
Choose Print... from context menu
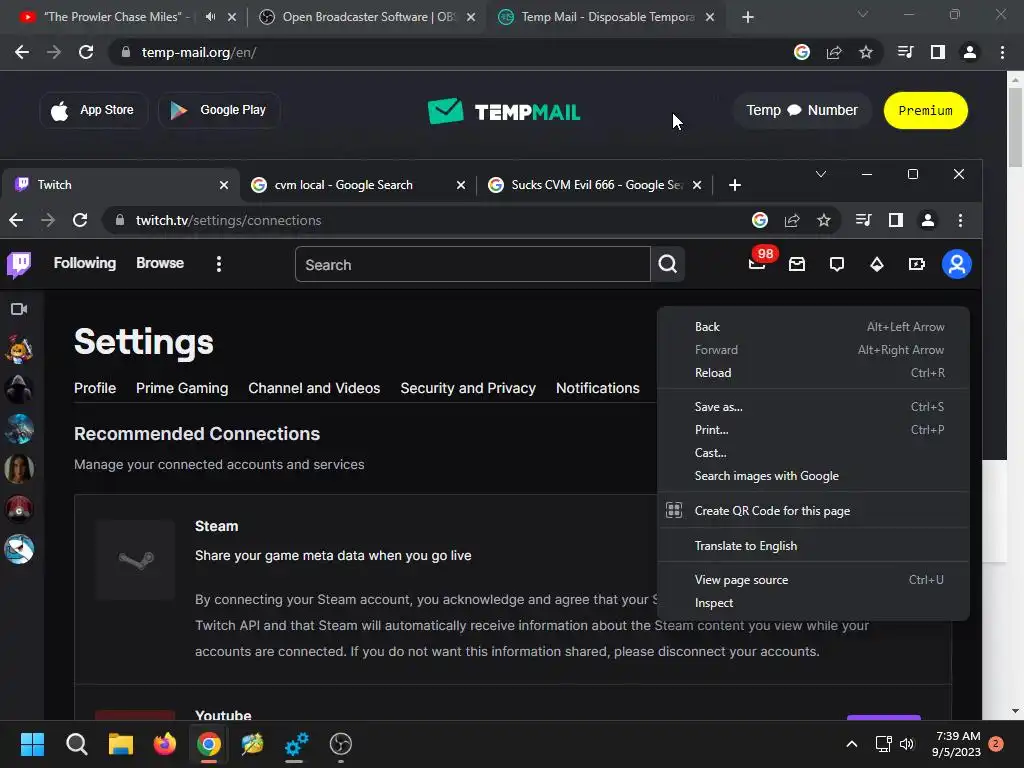pyautogui.click(x=813, y=430)
